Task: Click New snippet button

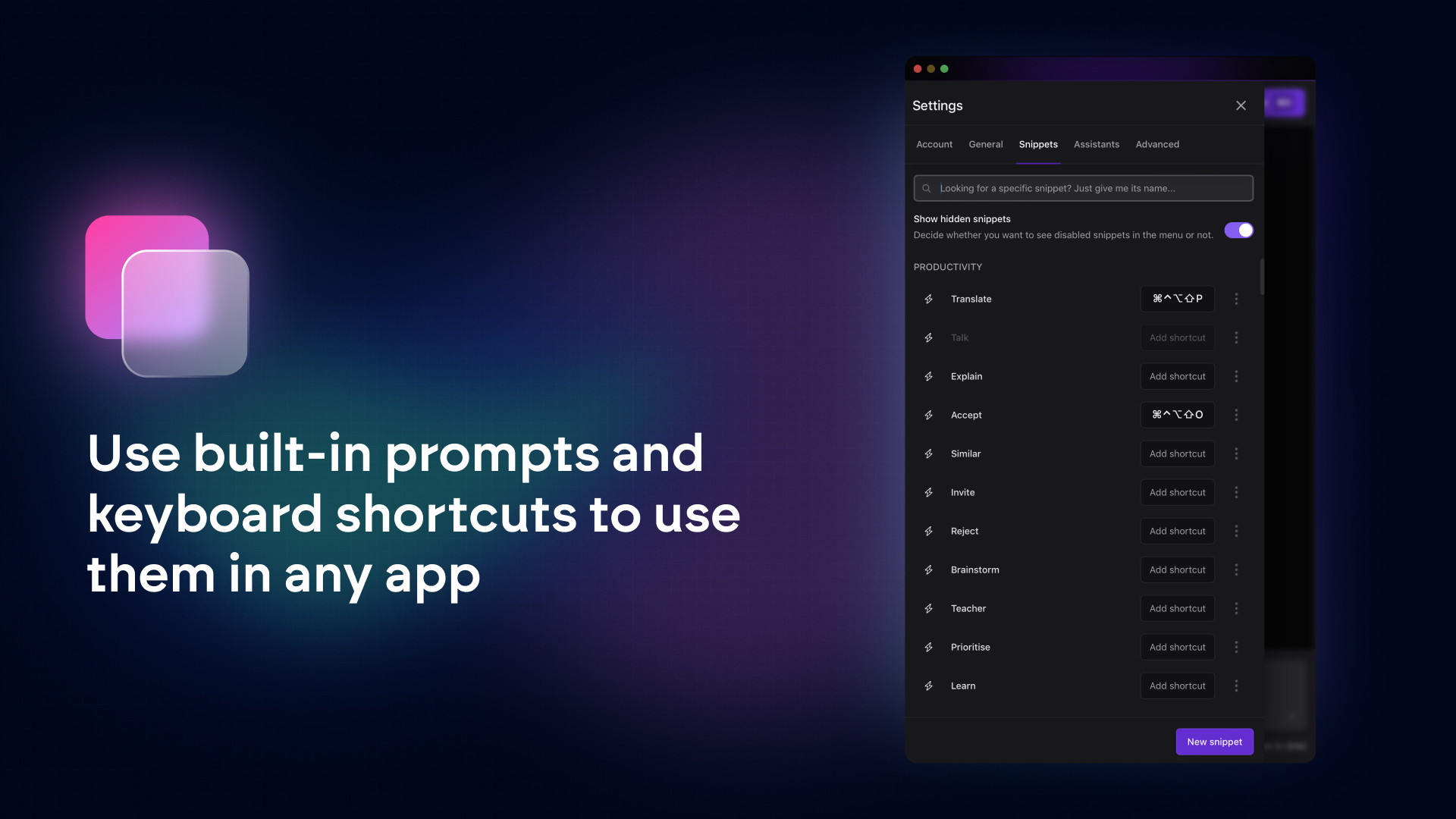Action: 1215,742
